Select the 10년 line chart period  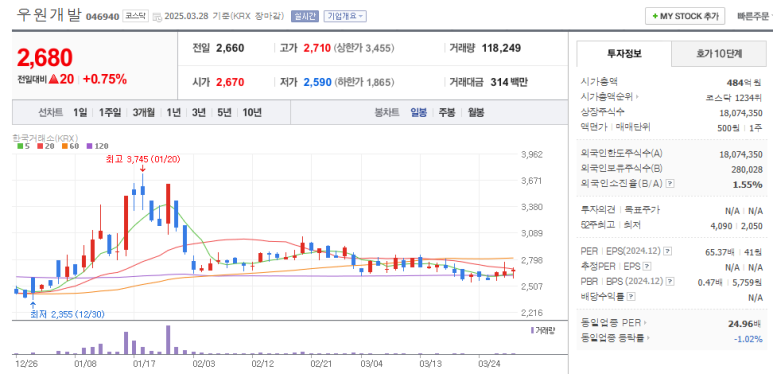tap(252, 112)
